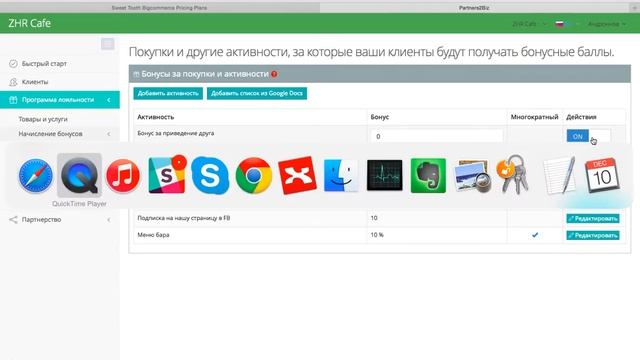This screenshot has width=640, height=360.
Task: Open the red XMind app icon
Action: pyautogui.click(x=297, y=176)
